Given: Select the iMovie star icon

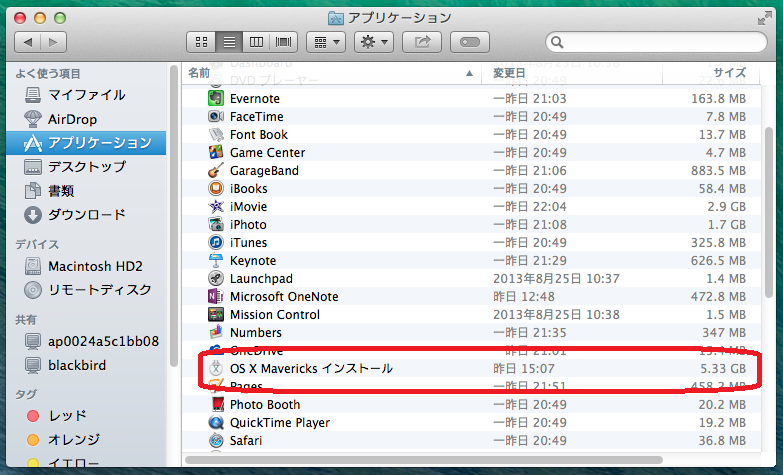Looking at the screenshot, I should pyautogui.click(x=216, y=206).
